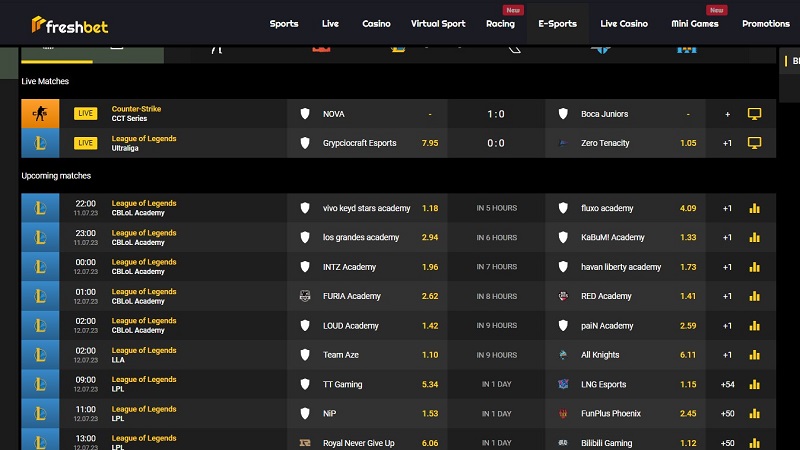Expand +1 markets for FURIA Academy vs RED Academy
800x450 pixels.
727,296
